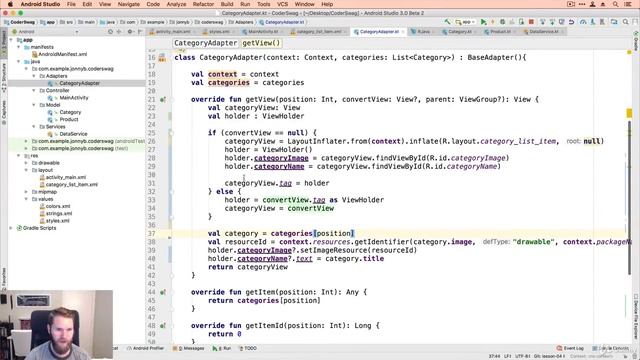
Task: Open the Analyze menu
Action: [x=176, y=4]
